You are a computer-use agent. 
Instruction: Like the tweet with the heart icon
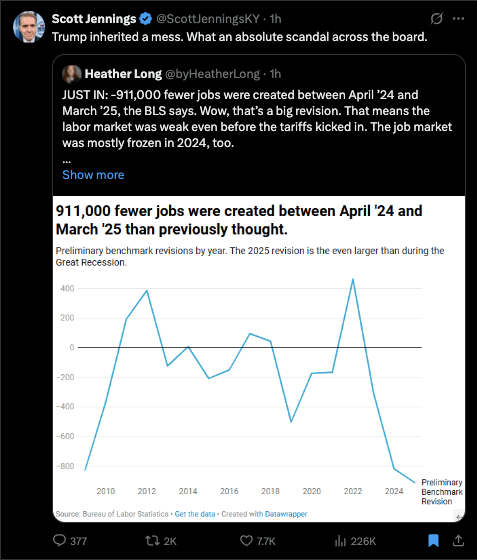pyautogui.click(x=246, y=541)
